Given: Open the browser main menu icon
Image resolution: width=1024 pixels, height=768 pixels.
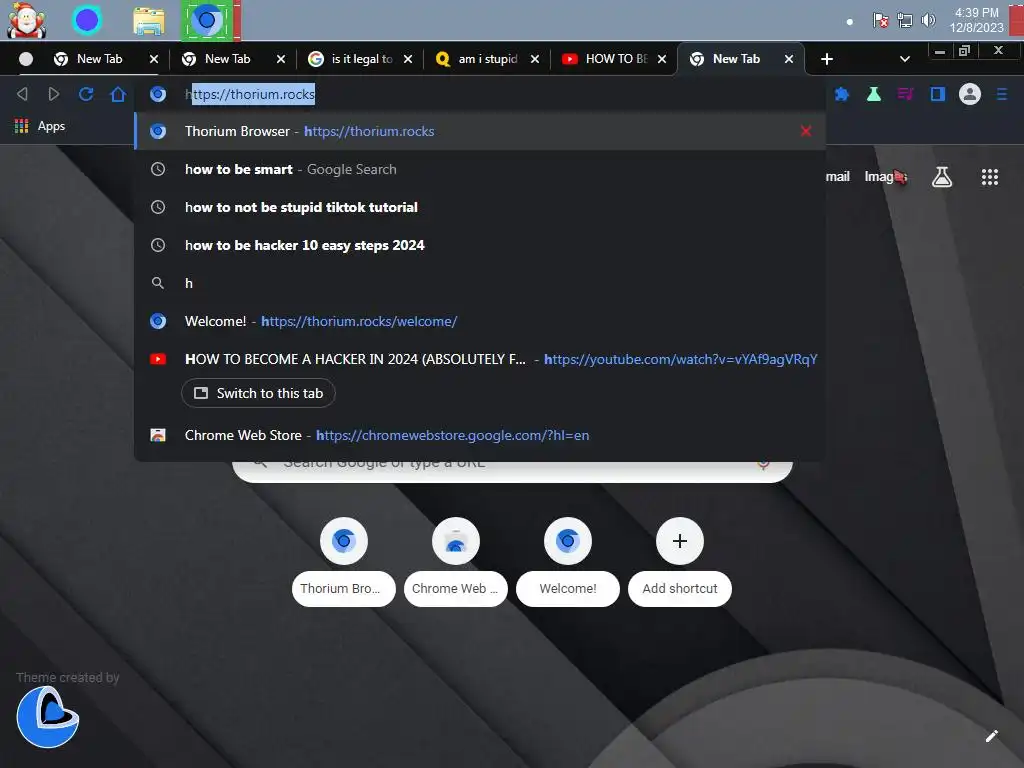Looking at the screenshot, I should 1002,94.
